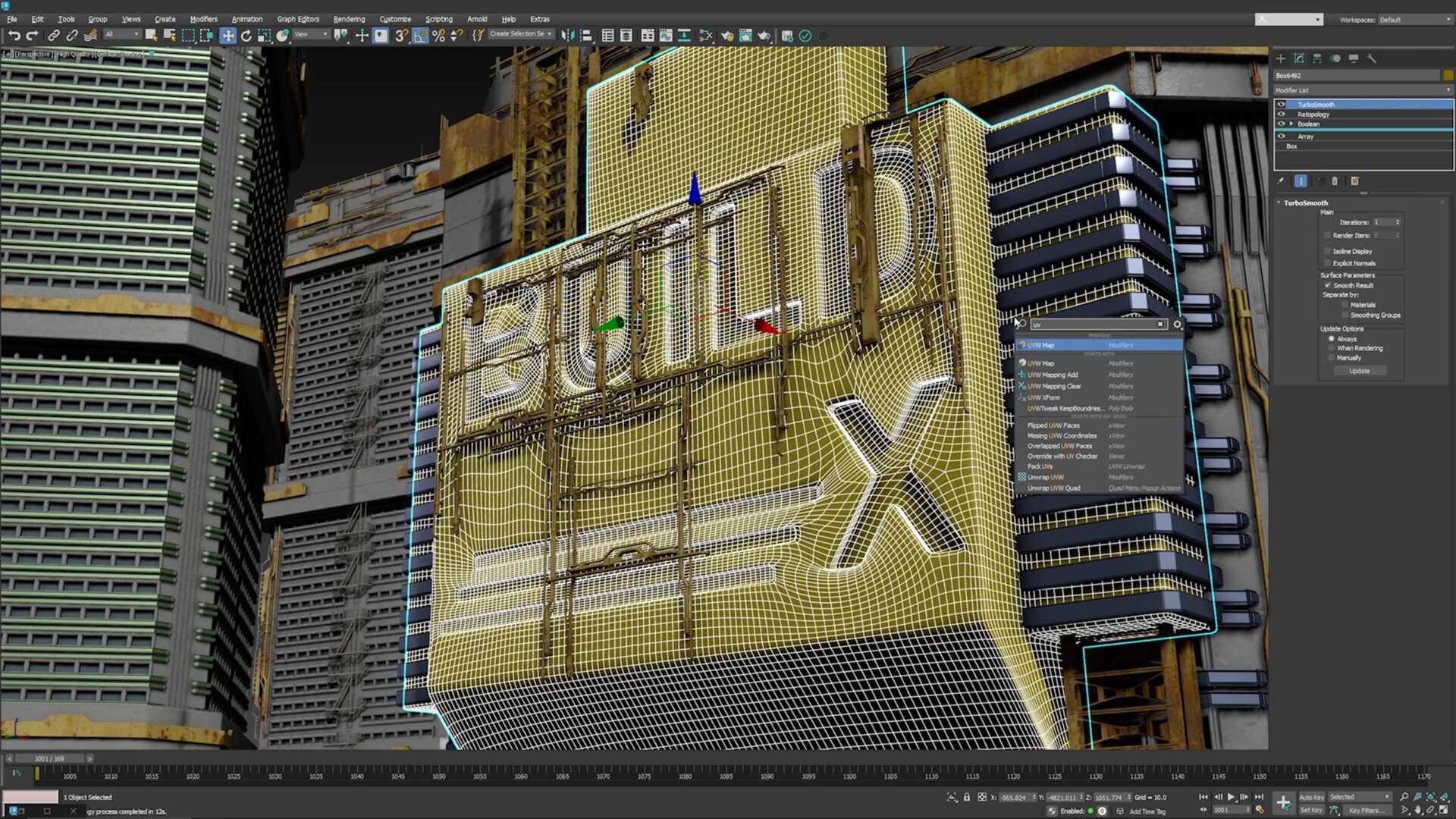Click the Play Animation button

point(1231,797)
